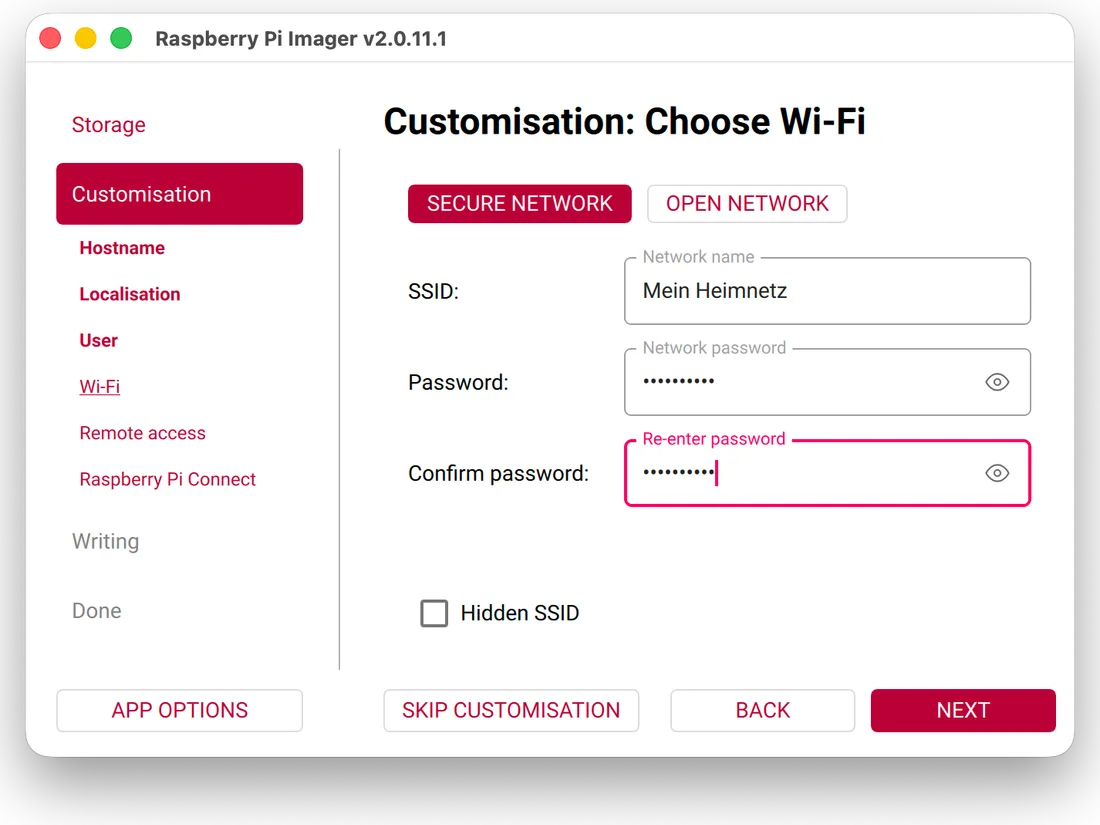Go to the Hostname settings
The height and width of the screenshot is (825, 1100).
tap(122, 248)
